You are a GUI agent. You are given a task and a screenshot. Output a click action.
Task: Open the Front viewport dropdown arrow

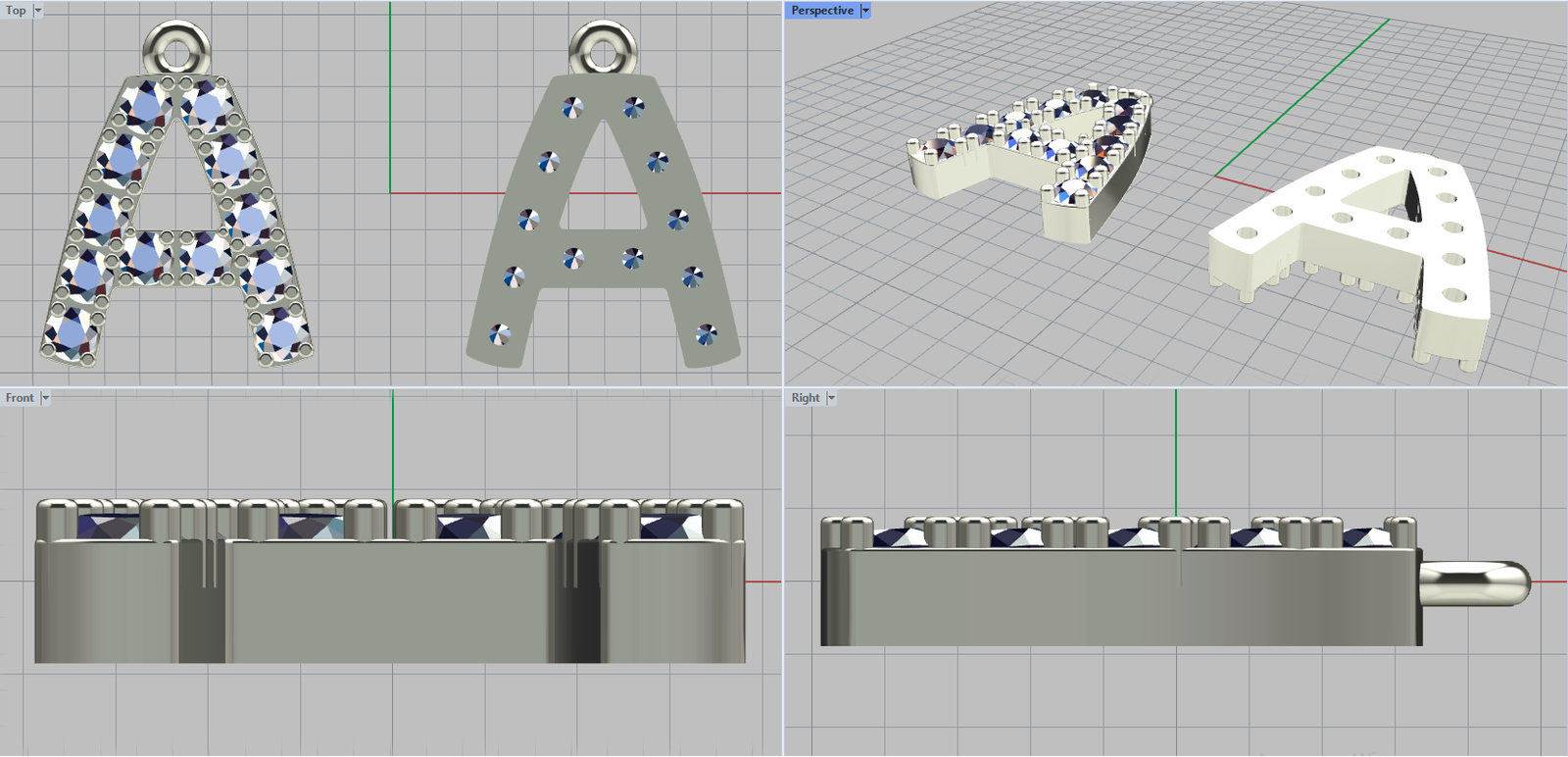click(45, 397)
